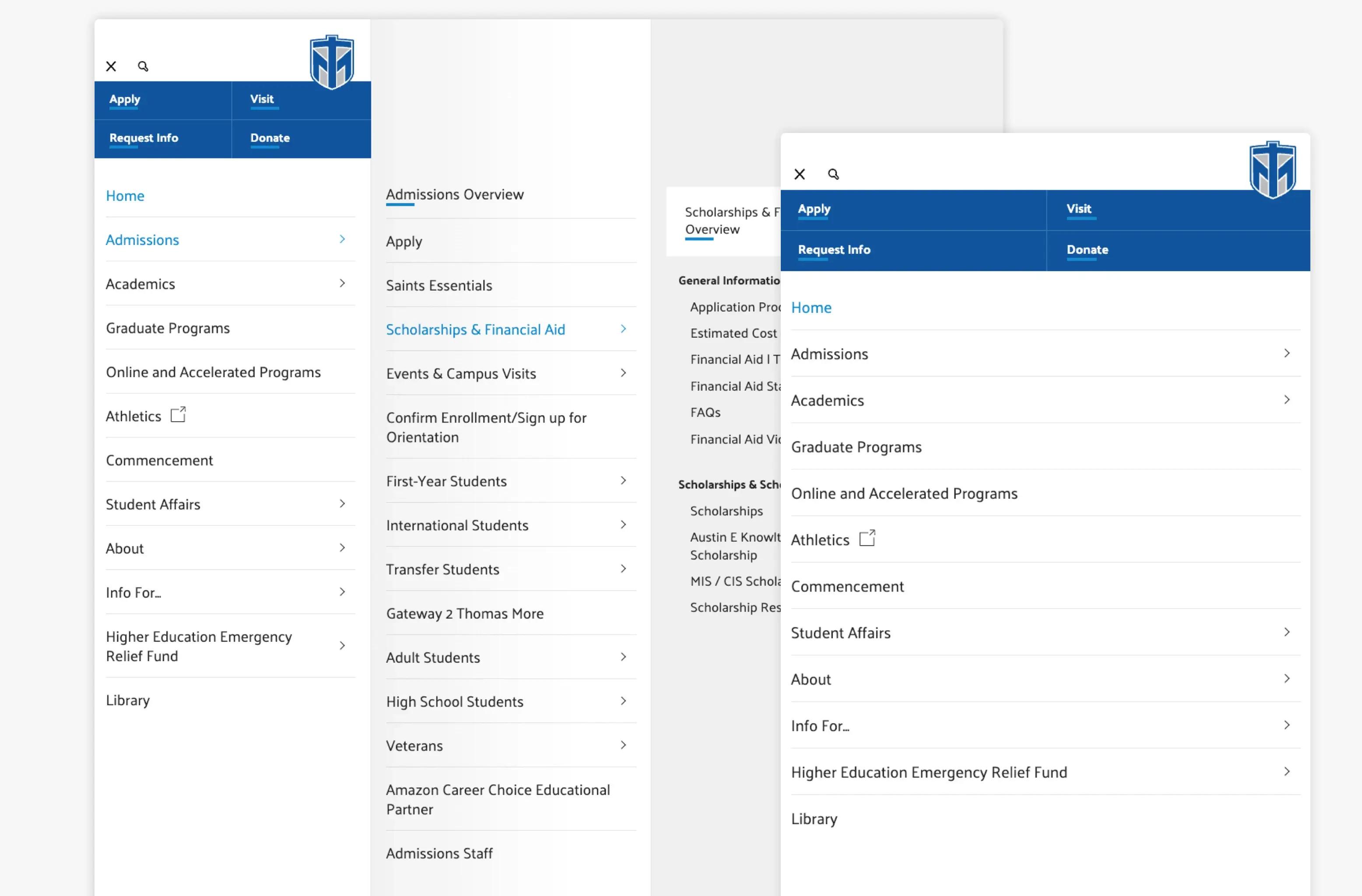The width and height of the screenshot is (1362, 896).
Task: Open Library in right panel
Action: [814, 819]
